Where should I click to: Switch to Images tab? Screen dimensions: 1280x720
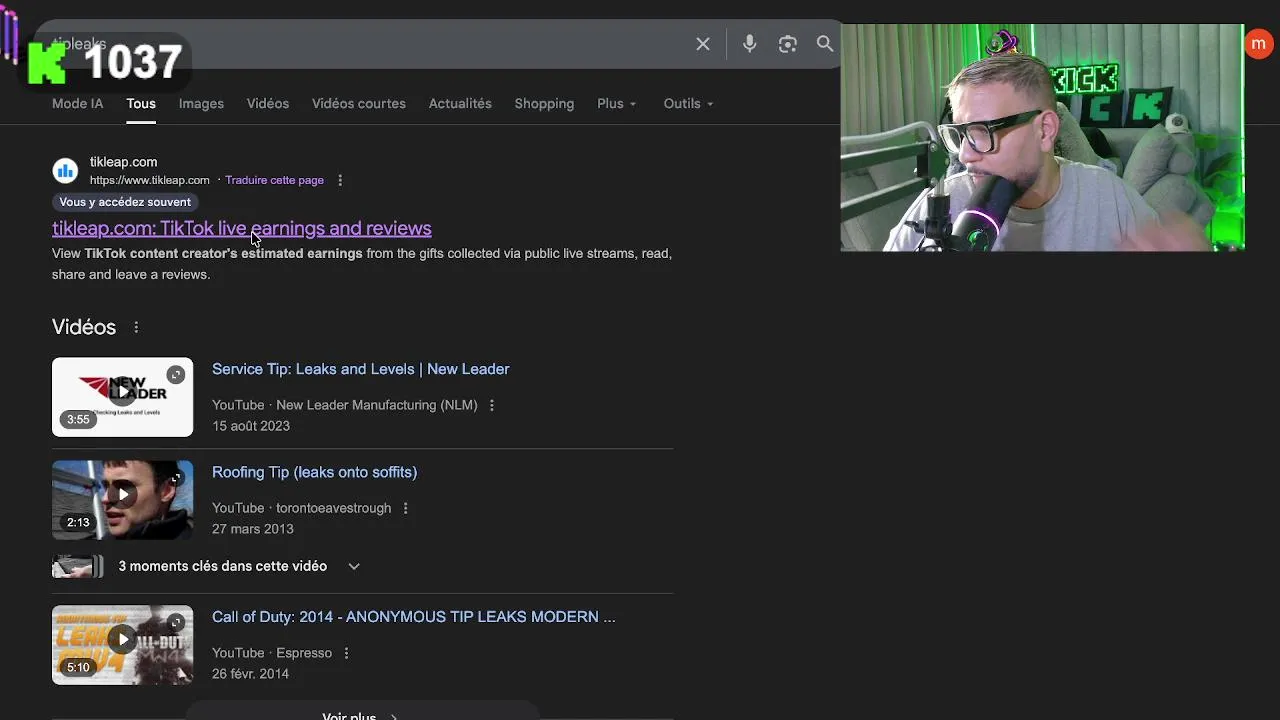[201, 104]
